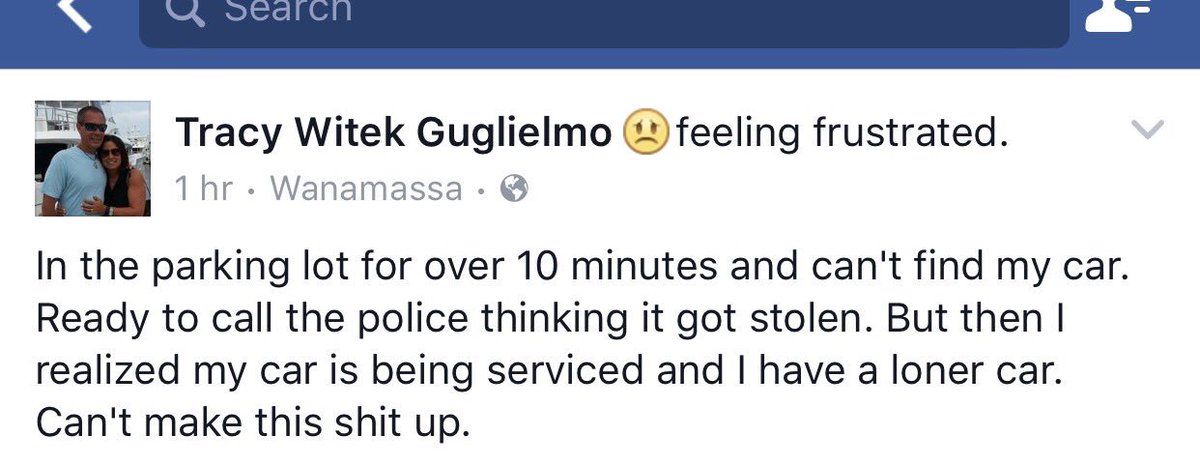The height and width of the screenshot is (465, 1200).
Task: Click the globe public privacy icon
Action: (513, 189)
